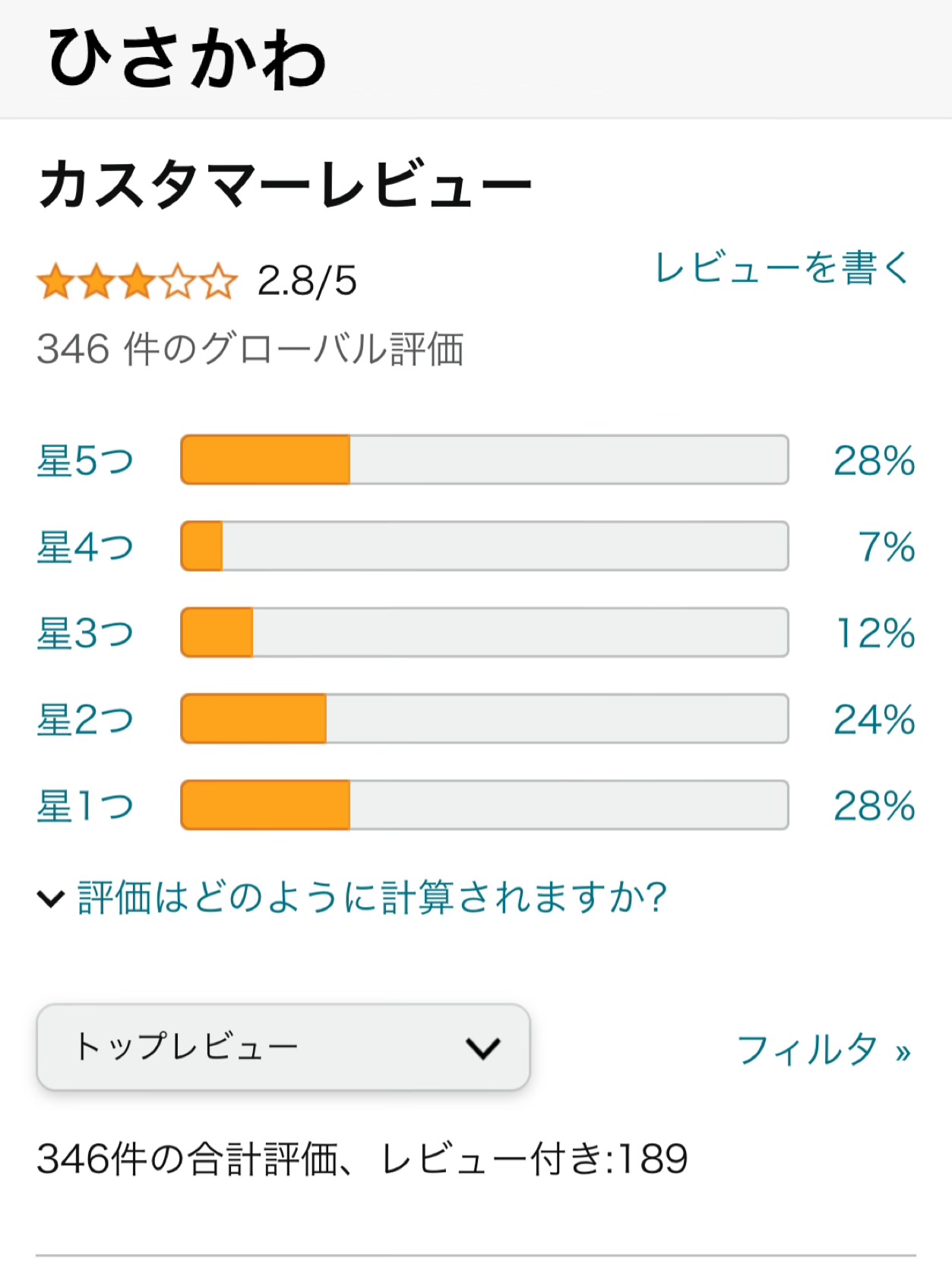Select the 星3つ rating label
952x1277 pixels.
(x=85, y=633)
